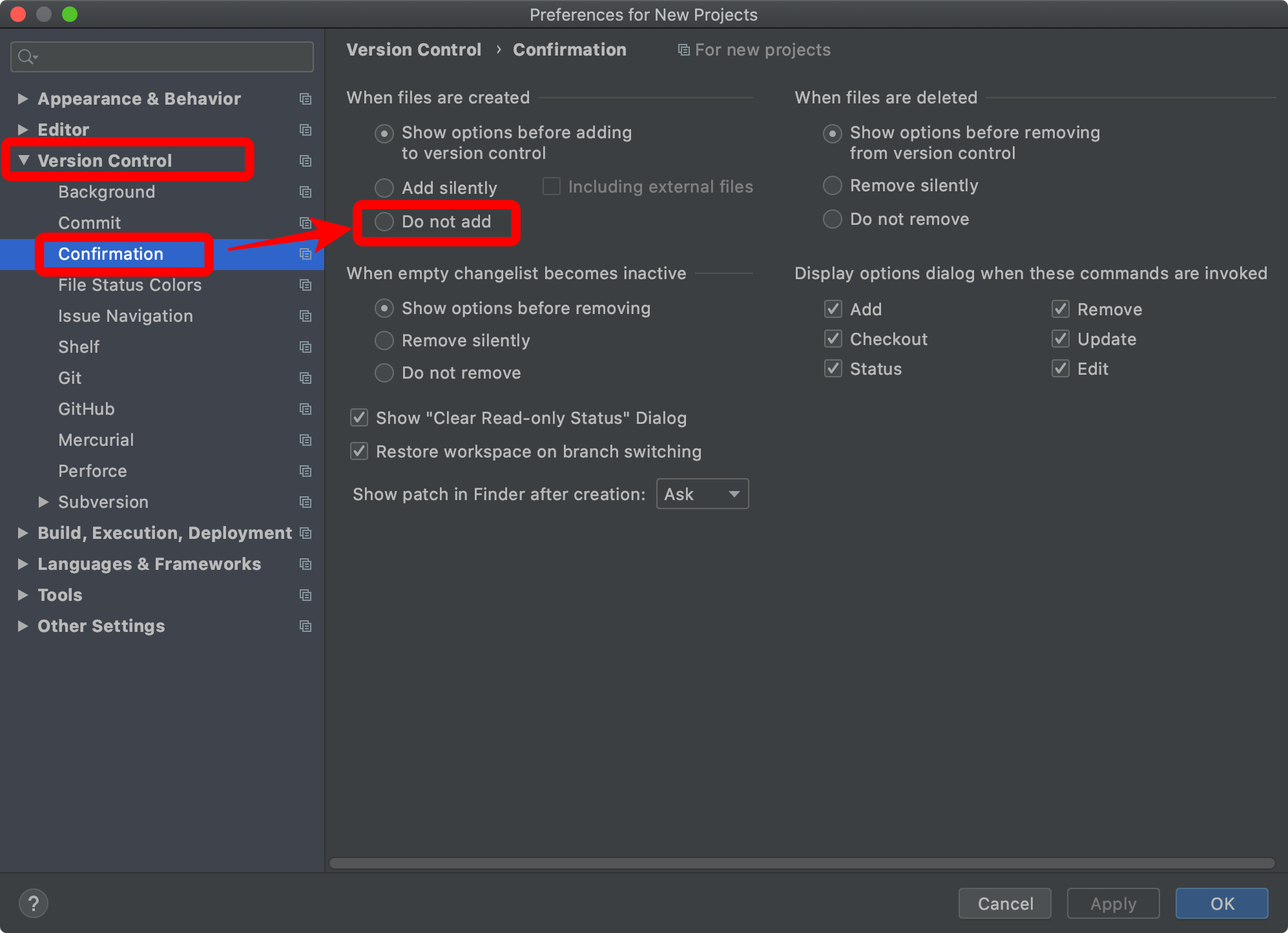The image size is (1288, 933).
Task: Open the "Show patch in Finder" Ask dropdown
Action: pos(702,494)
